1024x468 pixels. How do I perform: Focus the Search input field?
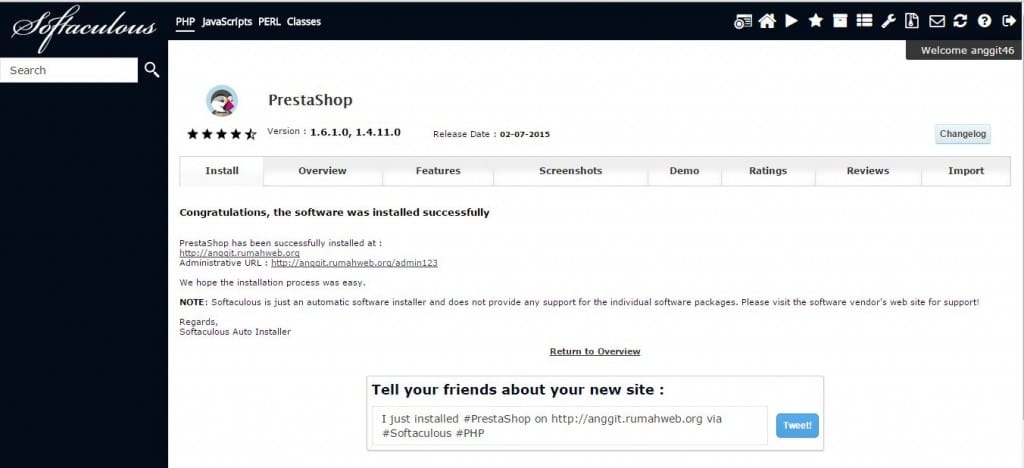point(69,70)
